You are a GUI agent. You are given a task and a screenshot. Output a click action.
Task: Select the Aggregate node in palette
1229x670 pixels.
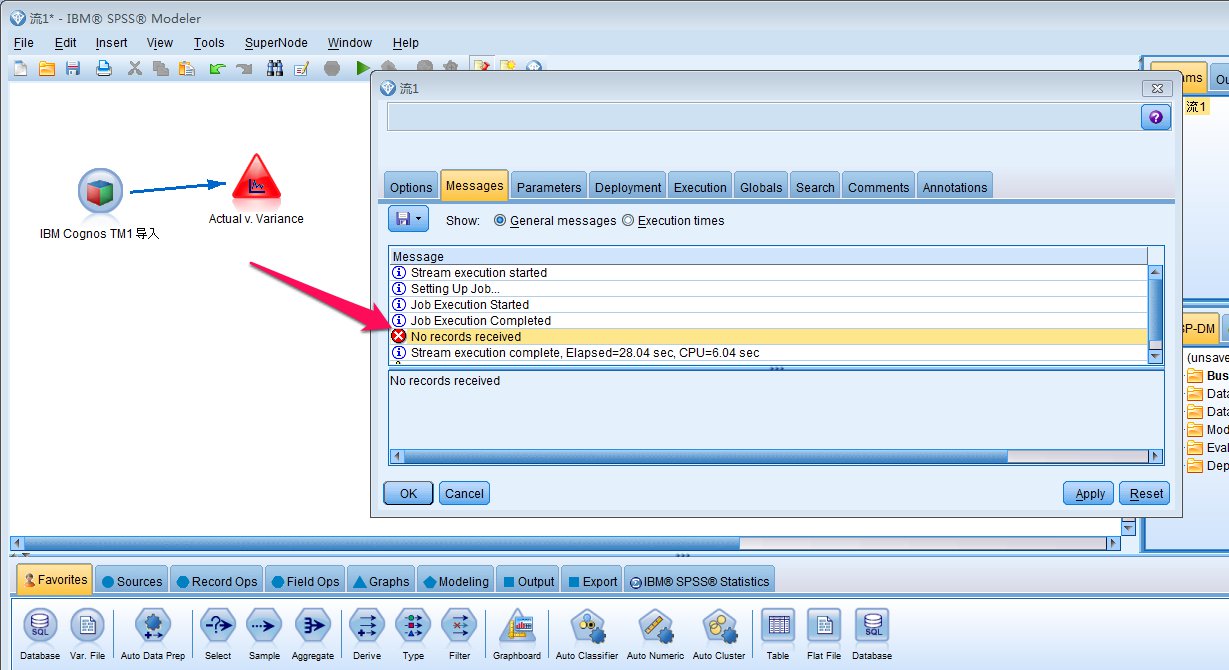(313, 627)
